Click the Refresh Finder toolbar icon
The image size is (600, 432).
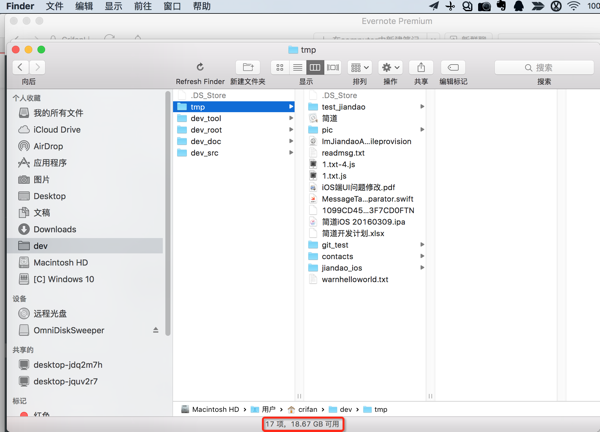(200, 67)
